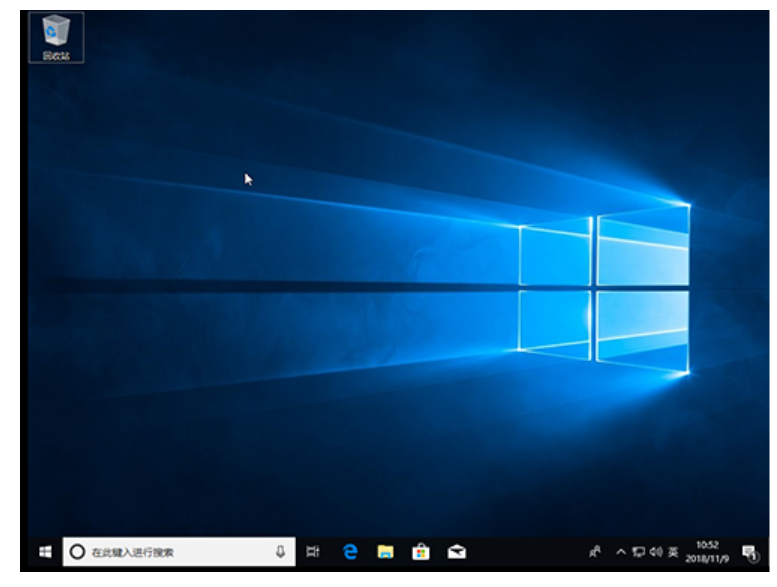Open Task View from taskbar
Screen dimensions: 777x587
pyautogui.click(x=313, y=552)
